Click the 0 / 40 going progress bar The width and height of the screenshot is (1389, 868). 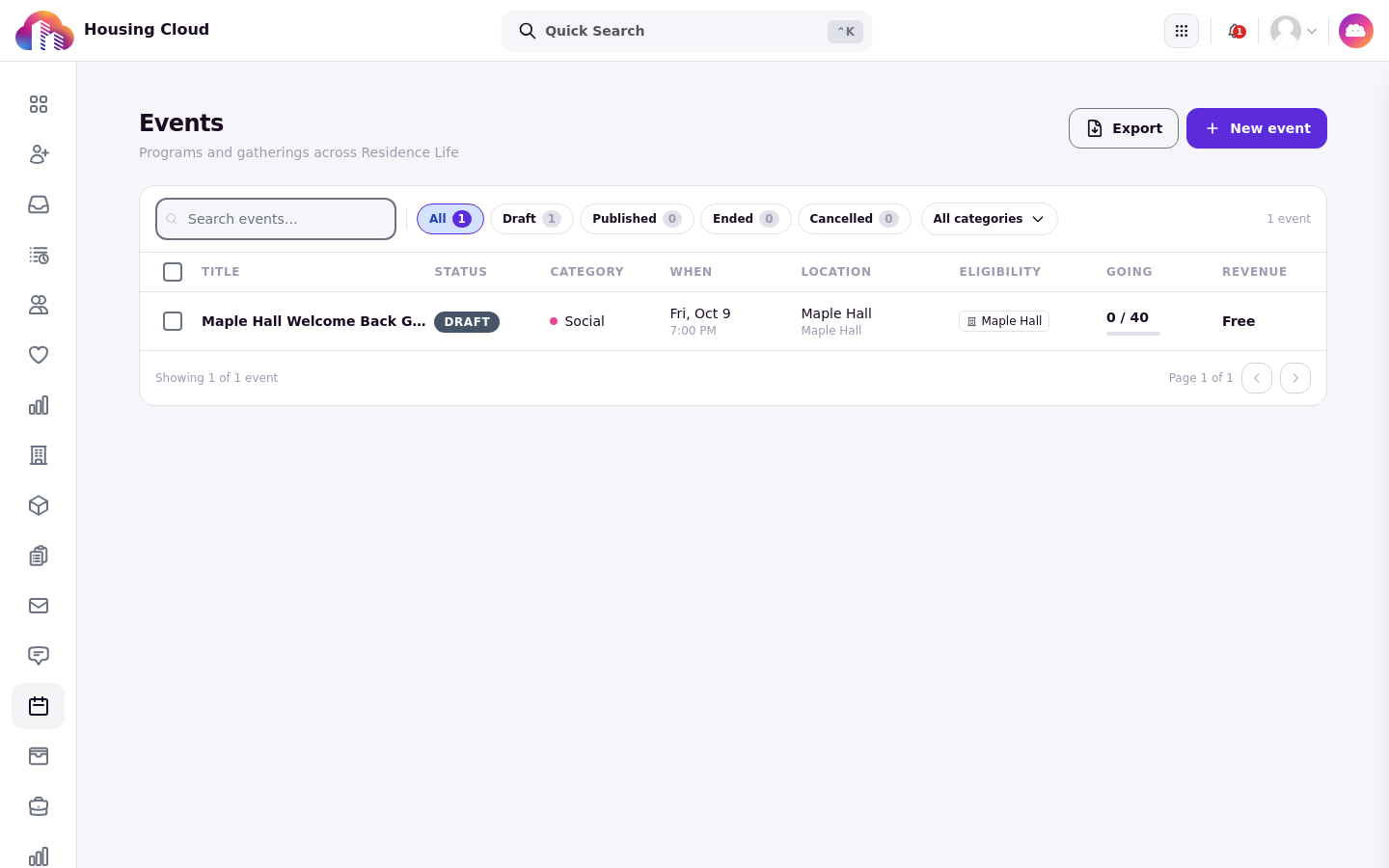[x=1133, y=334]
